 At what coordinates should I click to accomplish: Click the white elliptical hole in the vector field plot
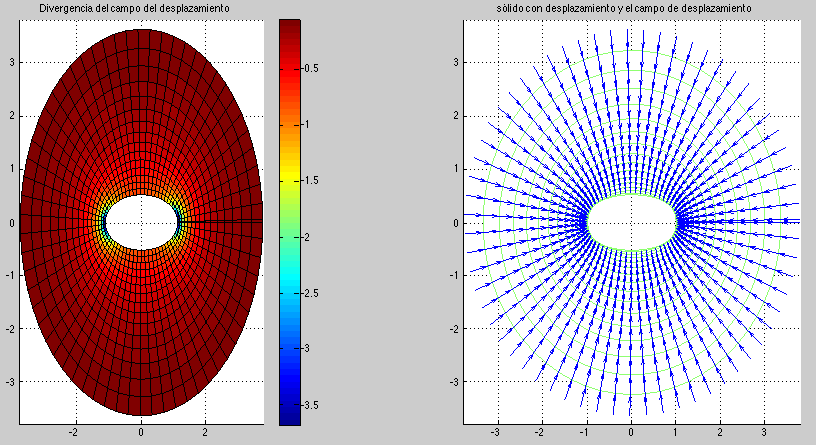click(631, 222)
